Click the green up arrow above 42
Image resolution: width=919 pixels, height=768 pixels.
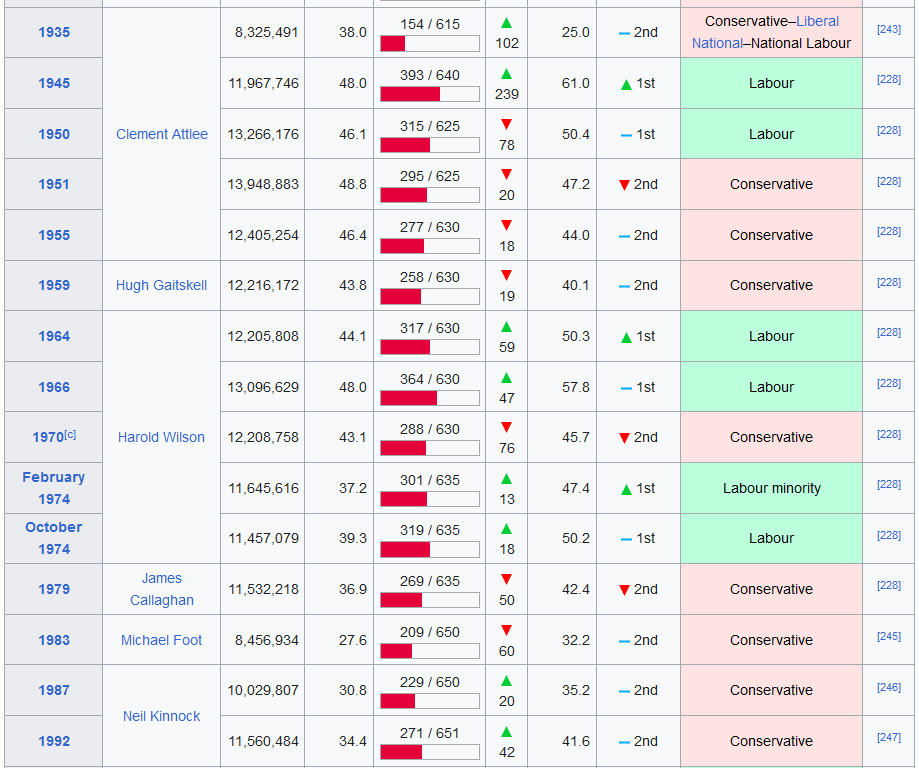[x=506, y=732]
